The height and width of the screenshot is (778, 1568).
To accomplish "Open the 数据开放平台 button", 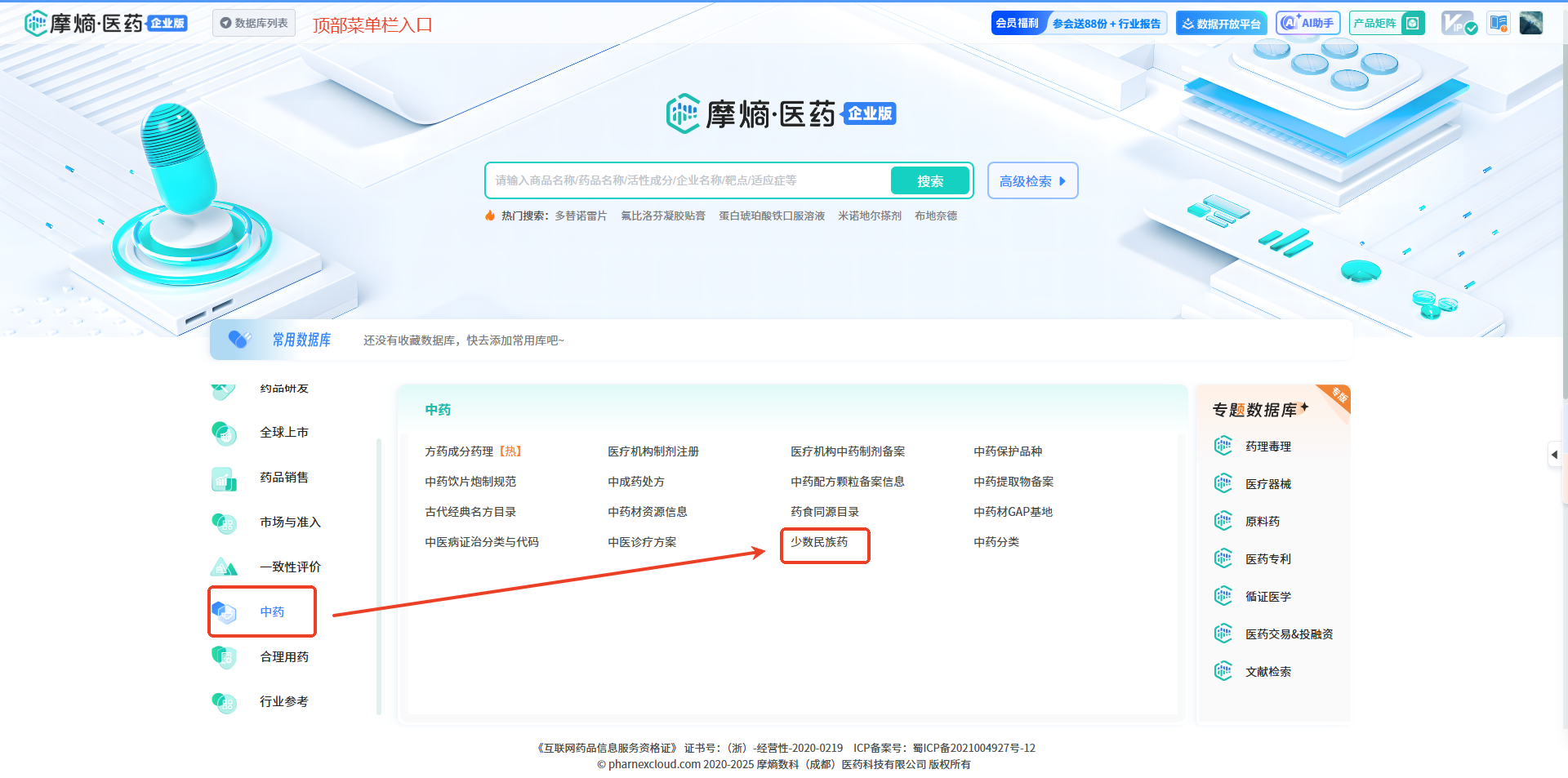I will (1221, 23).
